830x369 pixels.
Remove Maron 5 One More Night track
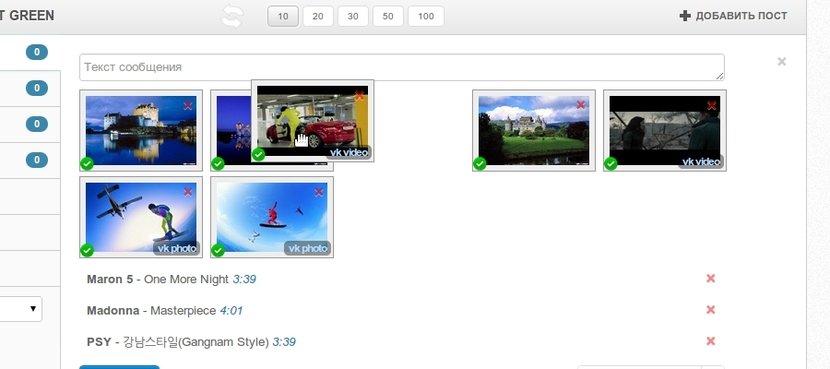pyautogui.click(x=711, y=278)
